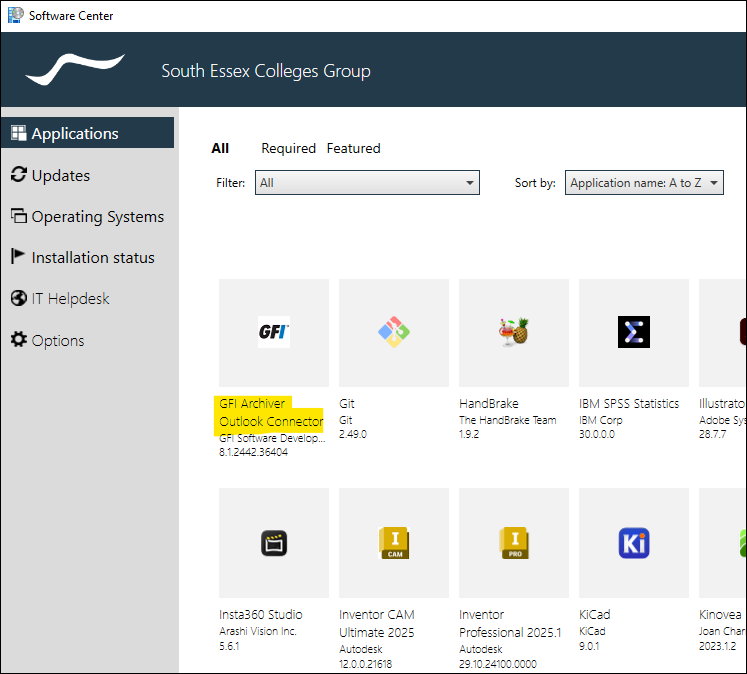Viewport: 747px width, 674px height.
Task: Open the IT Helpdesk label
Action: coord(71,299)
